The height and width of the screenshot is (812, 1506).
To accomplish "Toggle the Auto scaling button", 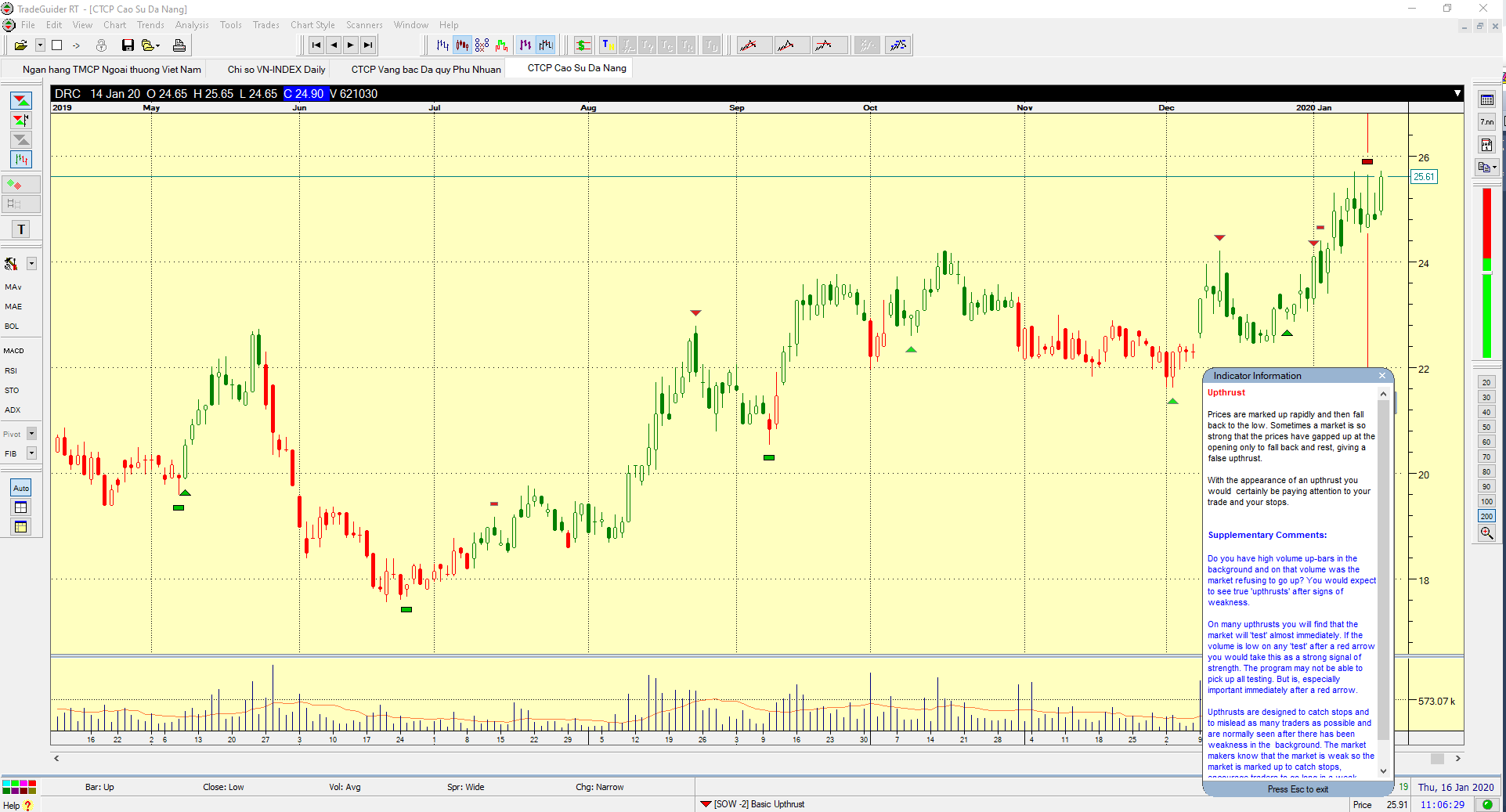I will pyautogui.click(x=21, y=488).
